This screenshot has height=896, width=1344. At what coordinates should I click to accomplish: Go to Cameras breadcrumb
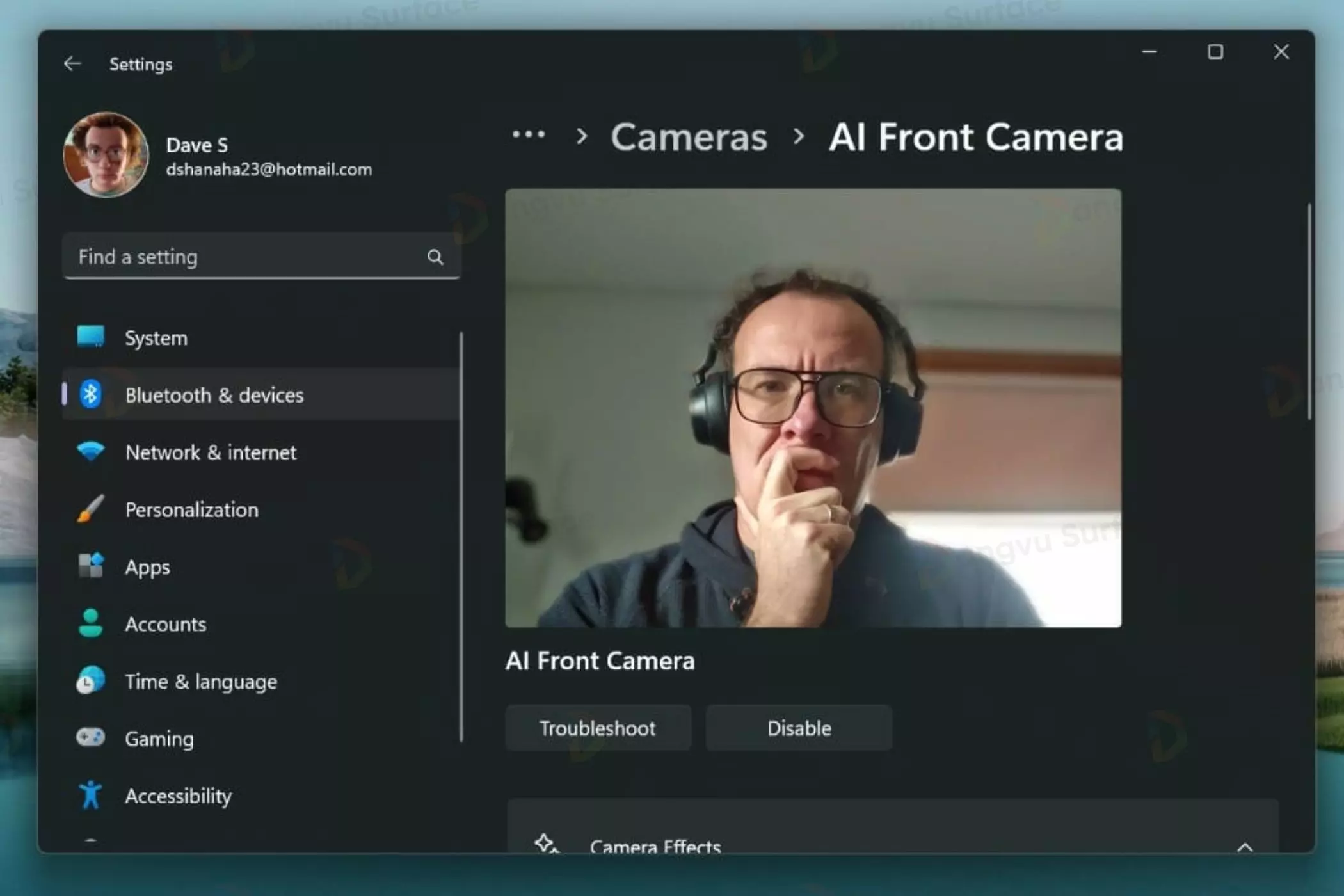coord(688,137)
